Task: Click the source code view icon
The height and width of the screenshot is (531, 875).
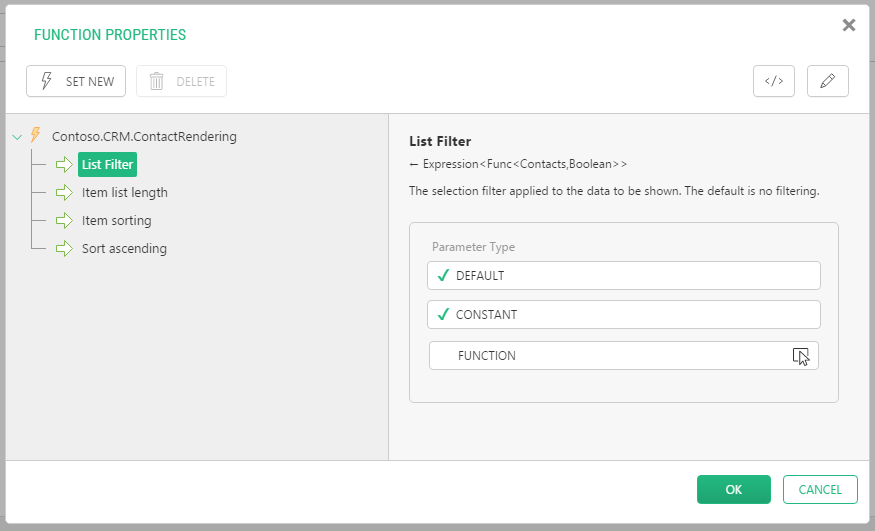Action: pyautogui.click(x=773, y=82)
